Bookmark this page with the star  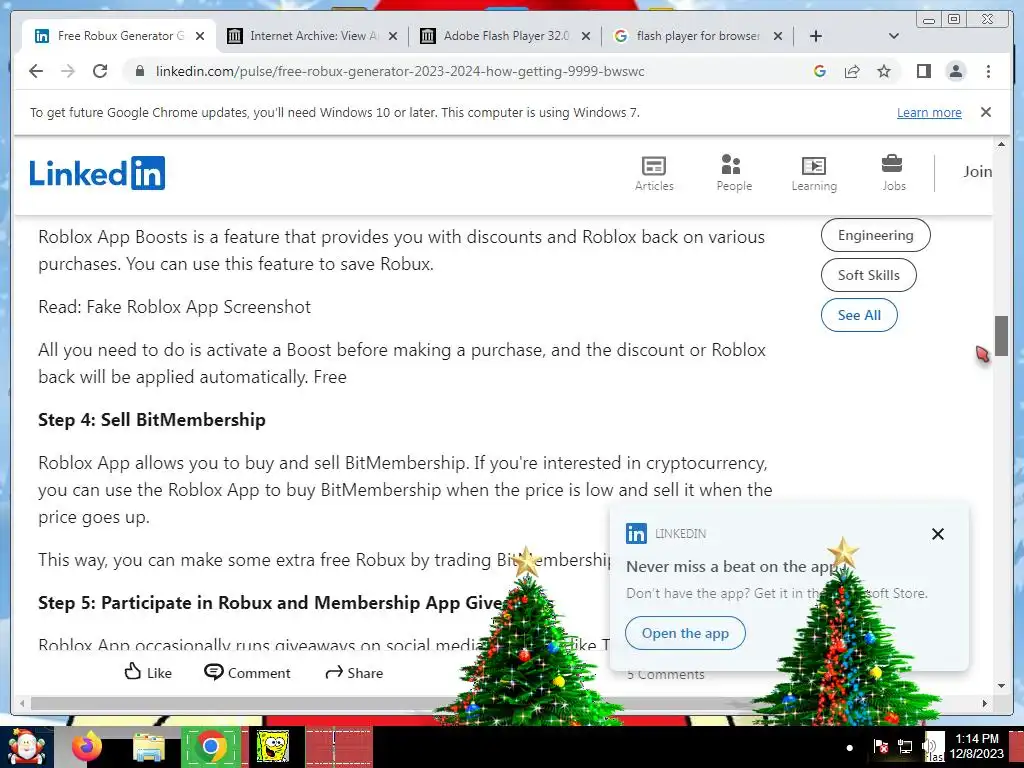click(x=884, y=71)
